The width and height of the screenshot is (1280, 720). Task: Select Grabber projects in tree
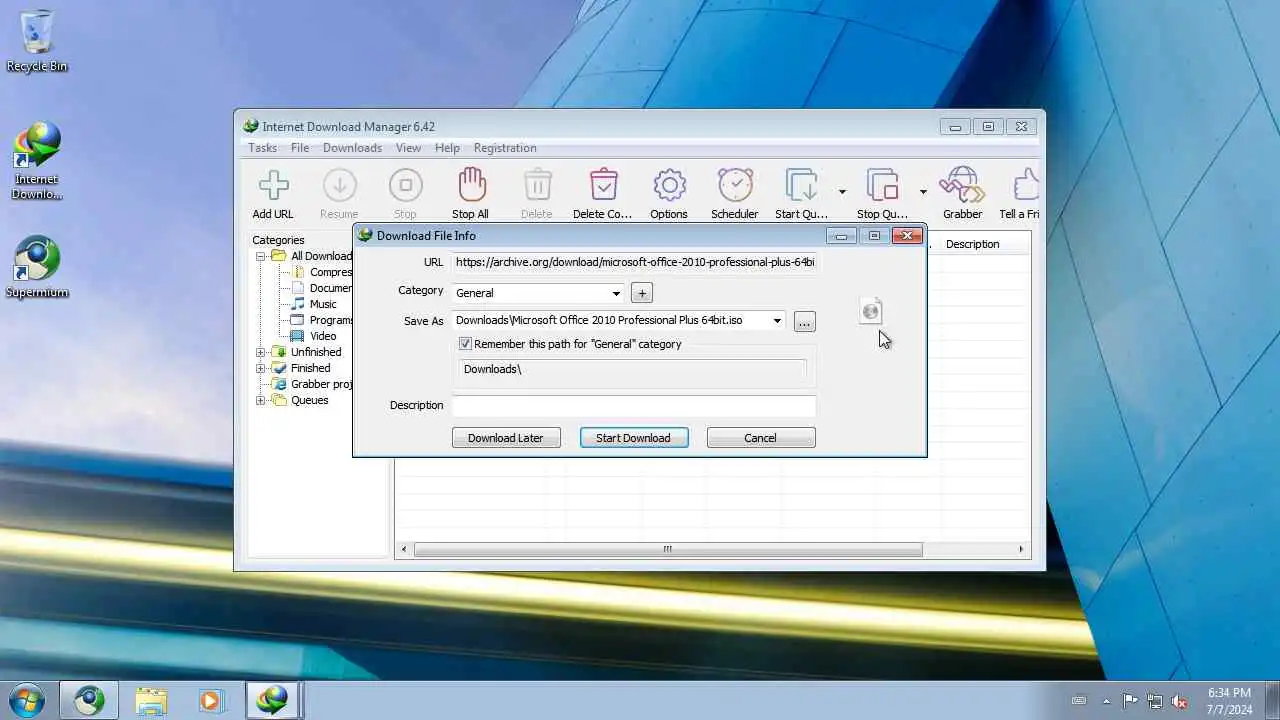[x=322, y=384]
